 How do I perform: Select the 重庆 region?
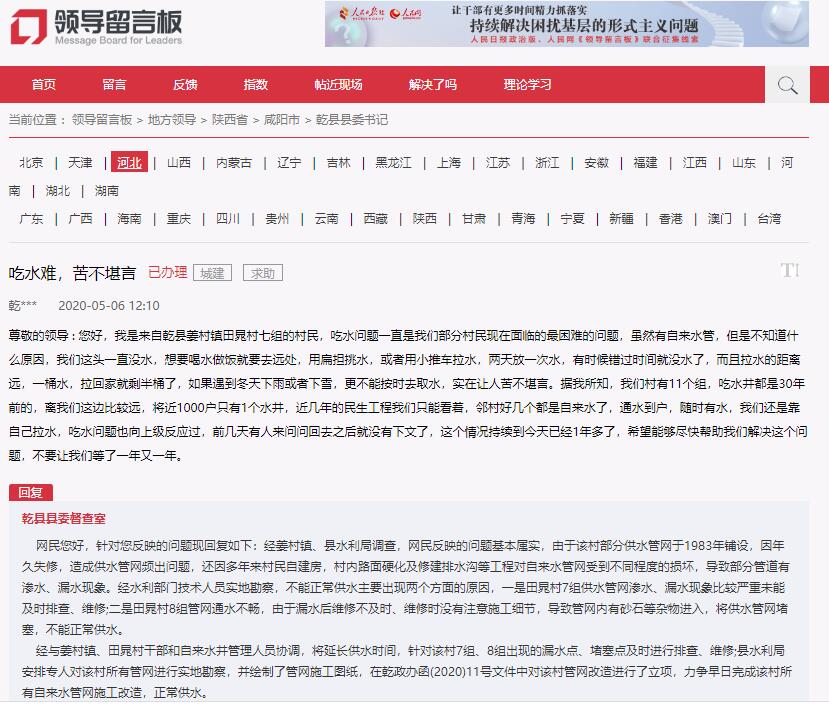tap(179, 218)
